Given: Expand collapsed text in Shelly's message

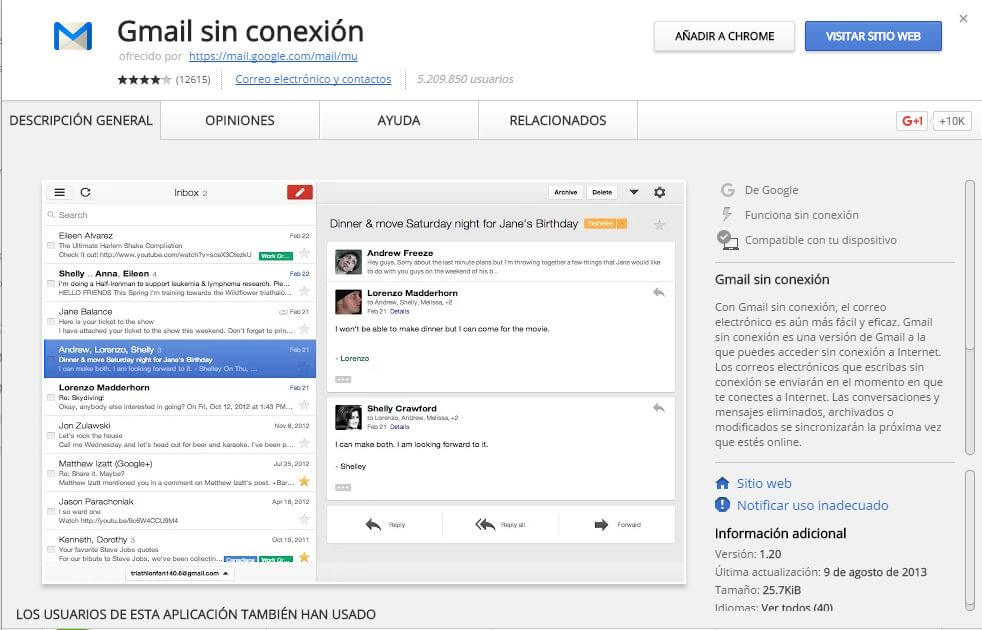Looking at the screenshot, I should click(343, 487).
